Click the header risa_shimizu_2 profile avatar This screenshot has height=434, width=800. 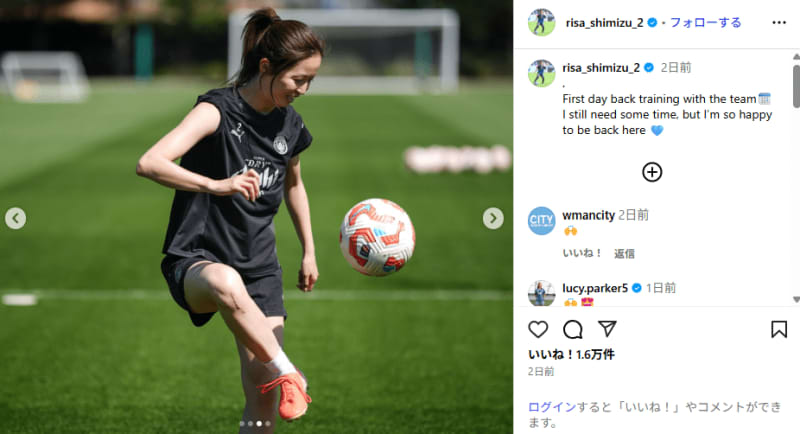pos(541,22)
